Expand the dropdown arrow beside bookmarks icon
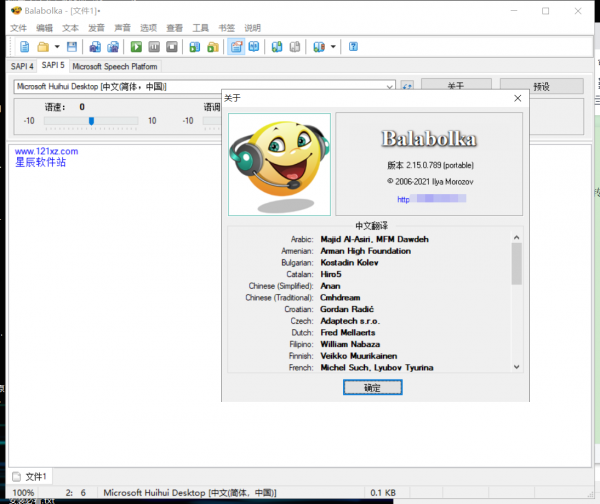Viewport: 600px width, 504px height. click(x=333, y=47)
